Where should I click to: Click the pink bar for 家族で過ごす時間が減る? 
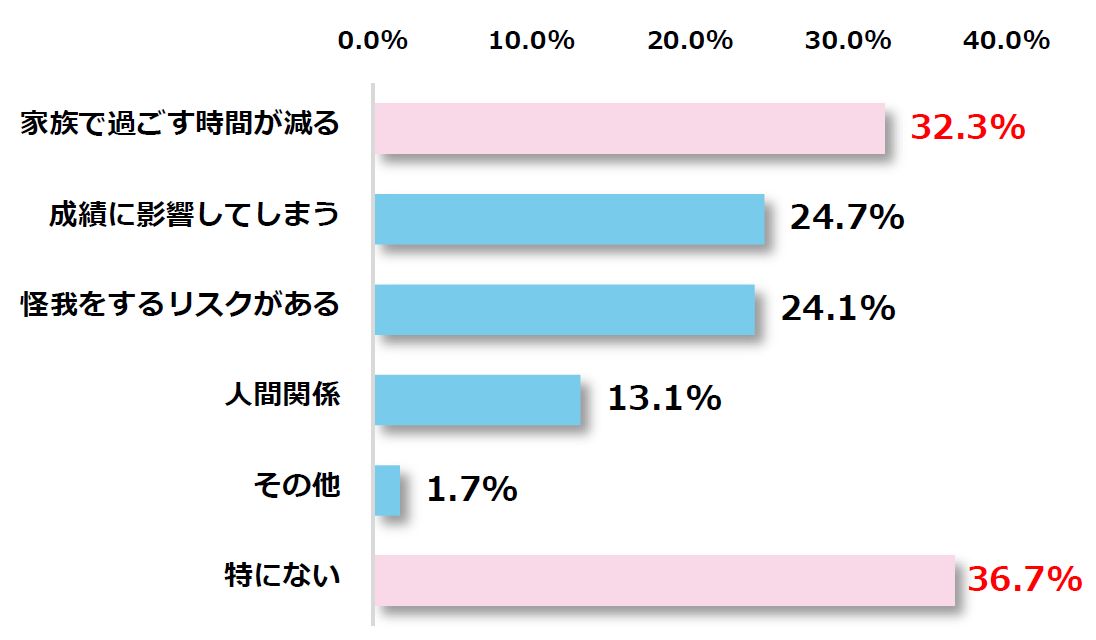click(629, 129)
